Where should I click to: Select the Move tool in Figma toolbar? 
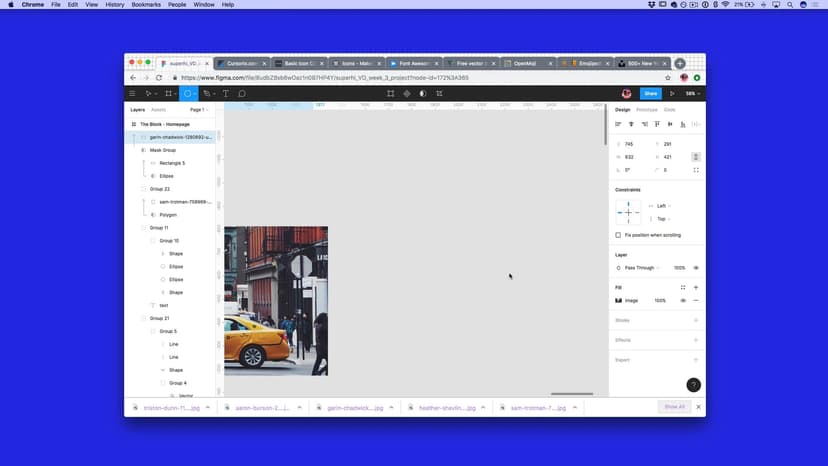click(148, 94)
